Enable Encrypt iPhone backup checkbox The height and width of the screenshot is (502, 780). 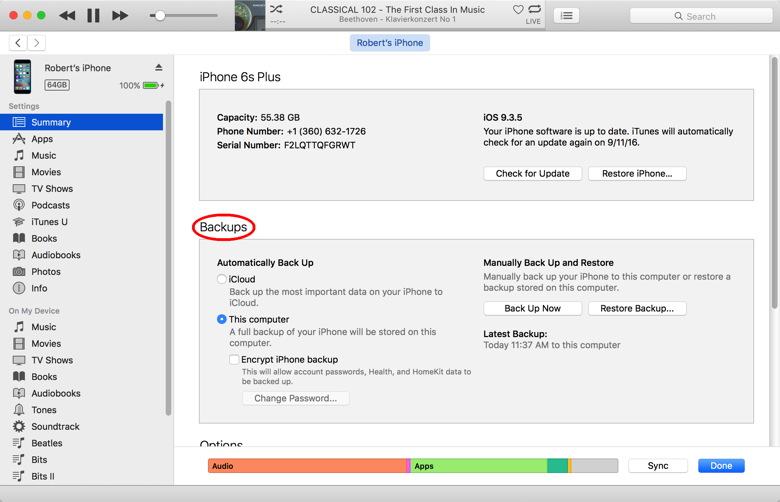point(234,359)
